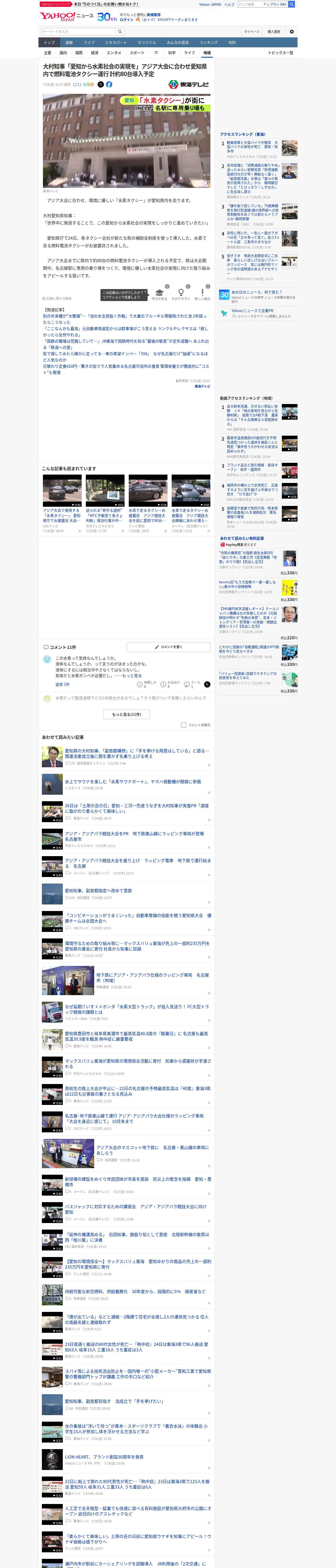Share the article on Facebook

coord(109,85)
